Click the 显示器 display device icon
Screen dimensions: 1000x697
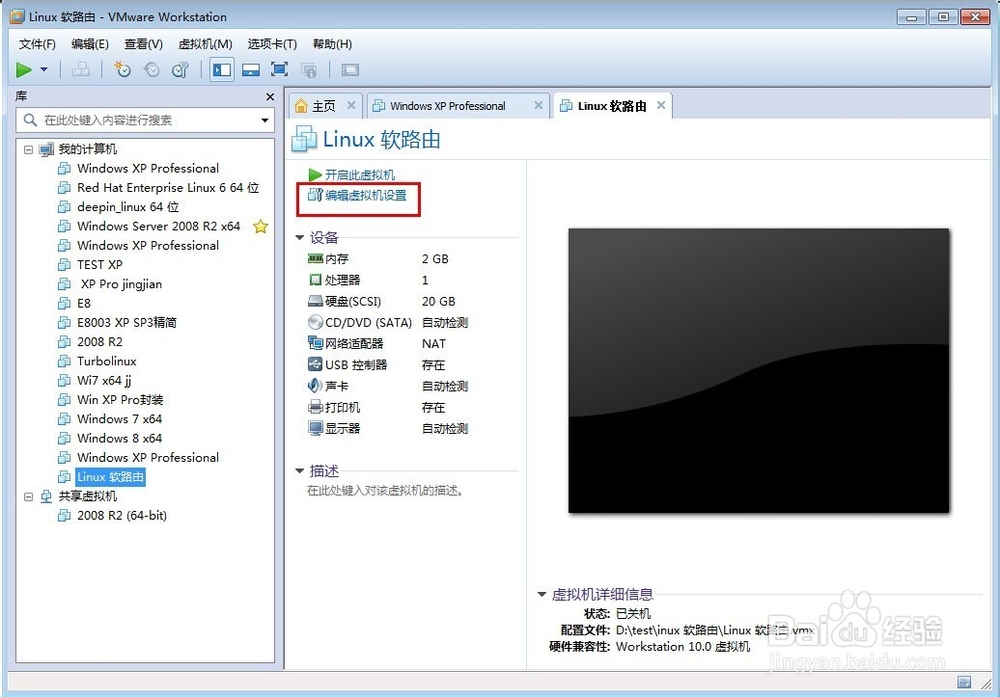click(x=315, y=428)
